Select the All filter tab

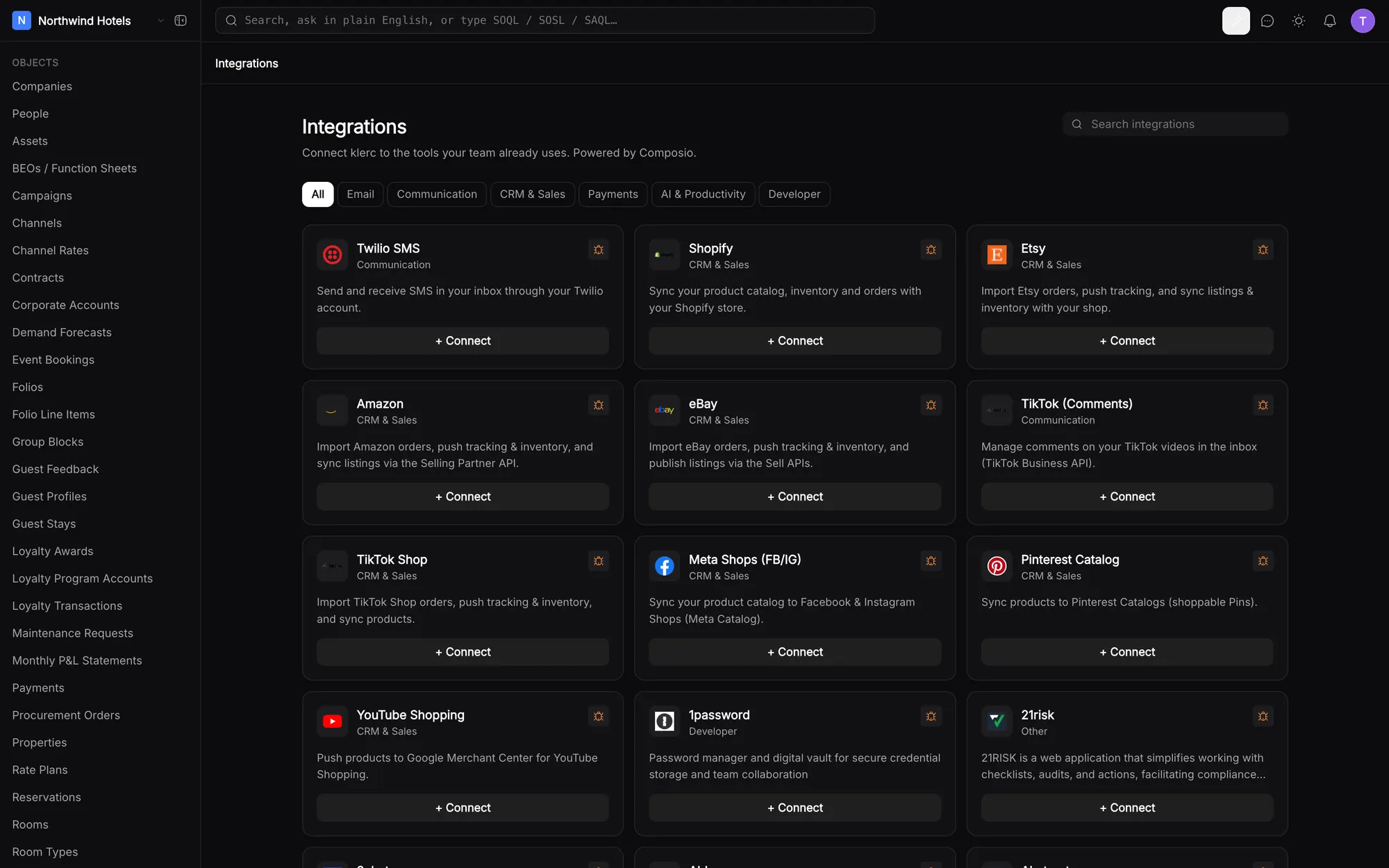pyautogui.click(x=317, y=194)
